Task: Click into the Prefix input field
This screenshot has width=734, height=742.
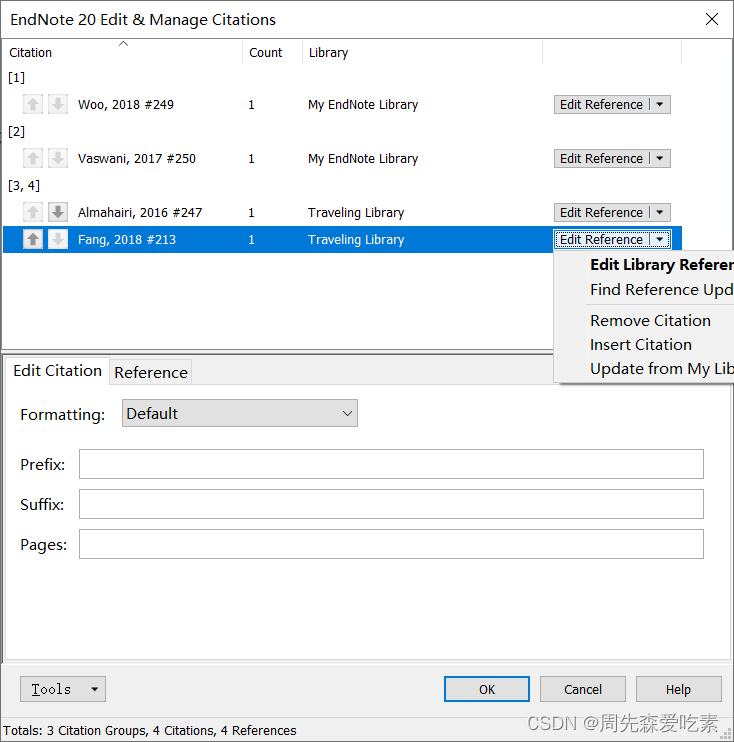Action: (391, 464)
